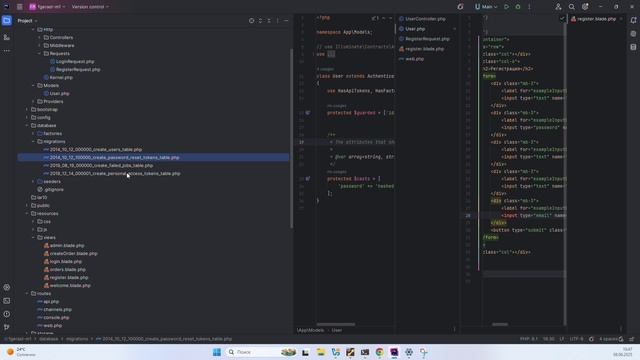Hide the Project panel with minimize icon
This screenshot has width=640, height=360.
click(286, 20)
